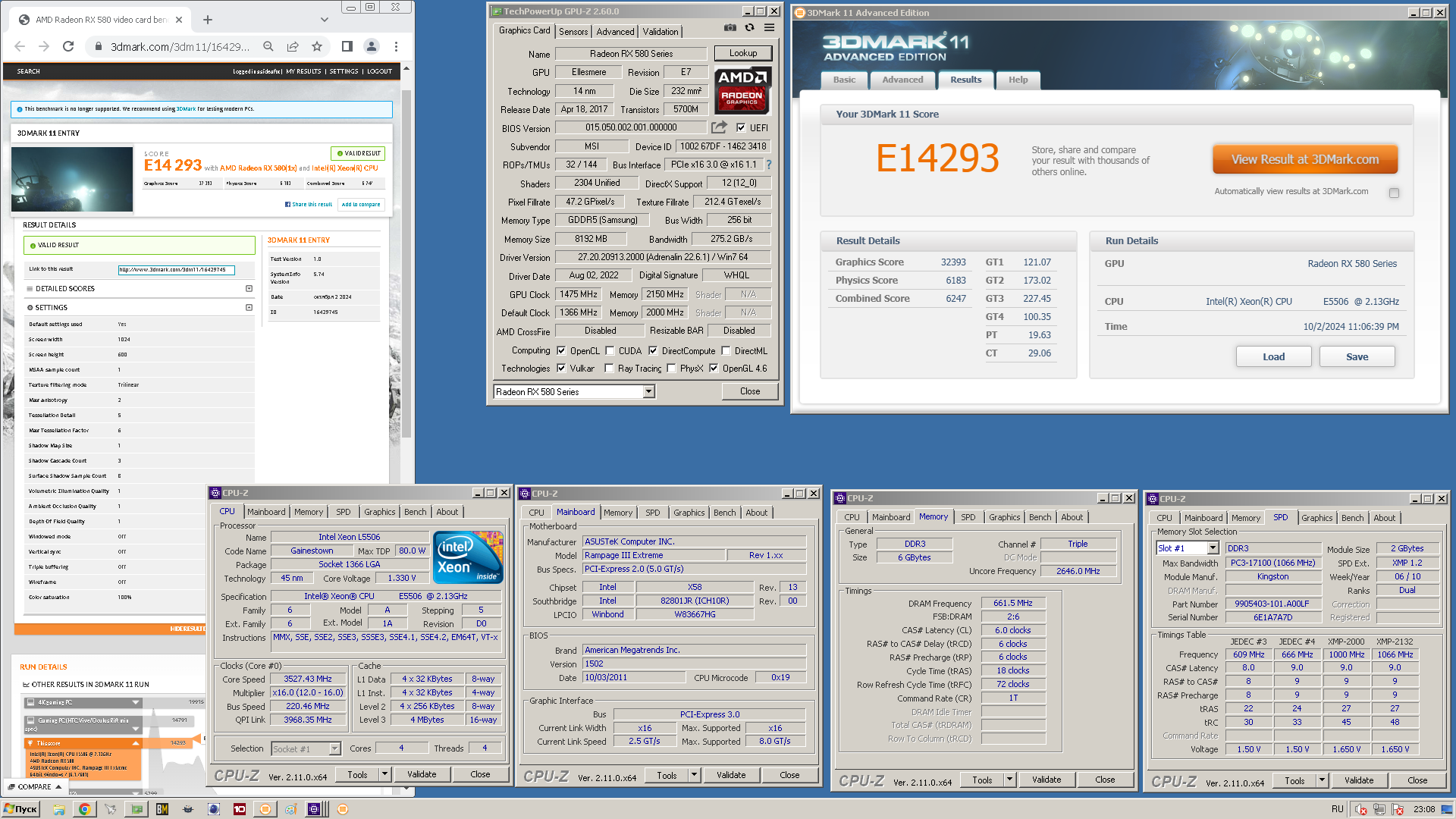Click the Bus Interface question mark help
Image resolution: width=1456 pixels, height=819 pixels.
[x=769, y=165]
